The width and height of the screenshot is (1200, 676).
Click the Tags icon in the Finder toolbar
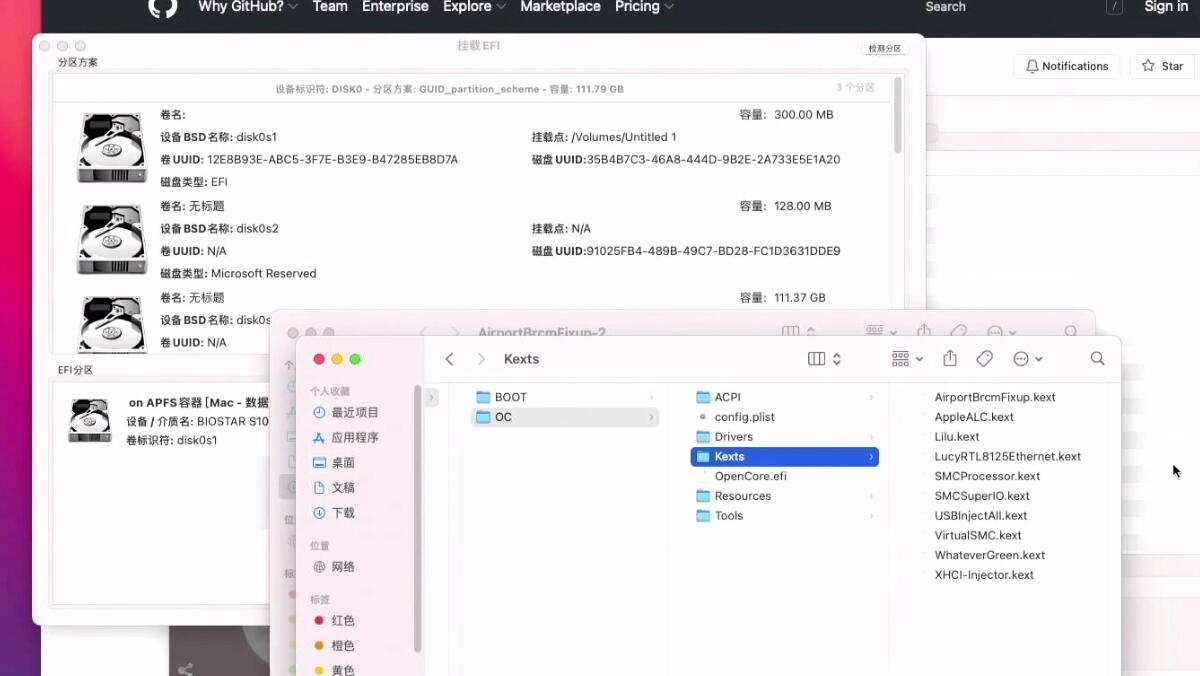point(985,358)
